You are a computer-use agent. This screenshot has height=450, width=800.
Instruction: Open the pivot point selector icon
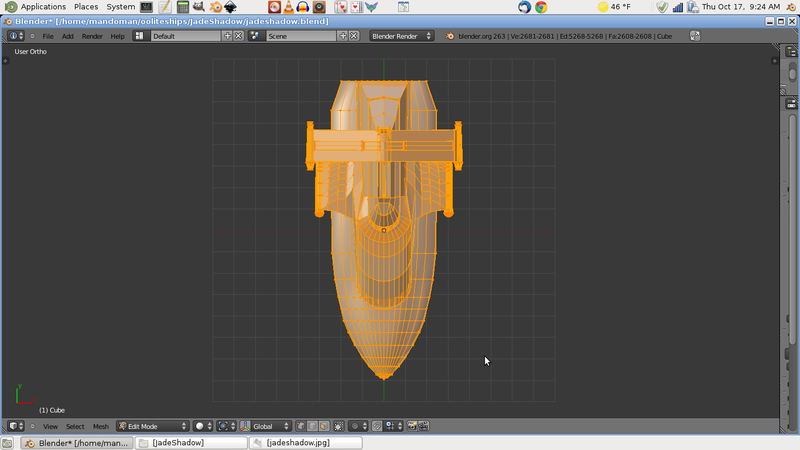tap(226, 426)
